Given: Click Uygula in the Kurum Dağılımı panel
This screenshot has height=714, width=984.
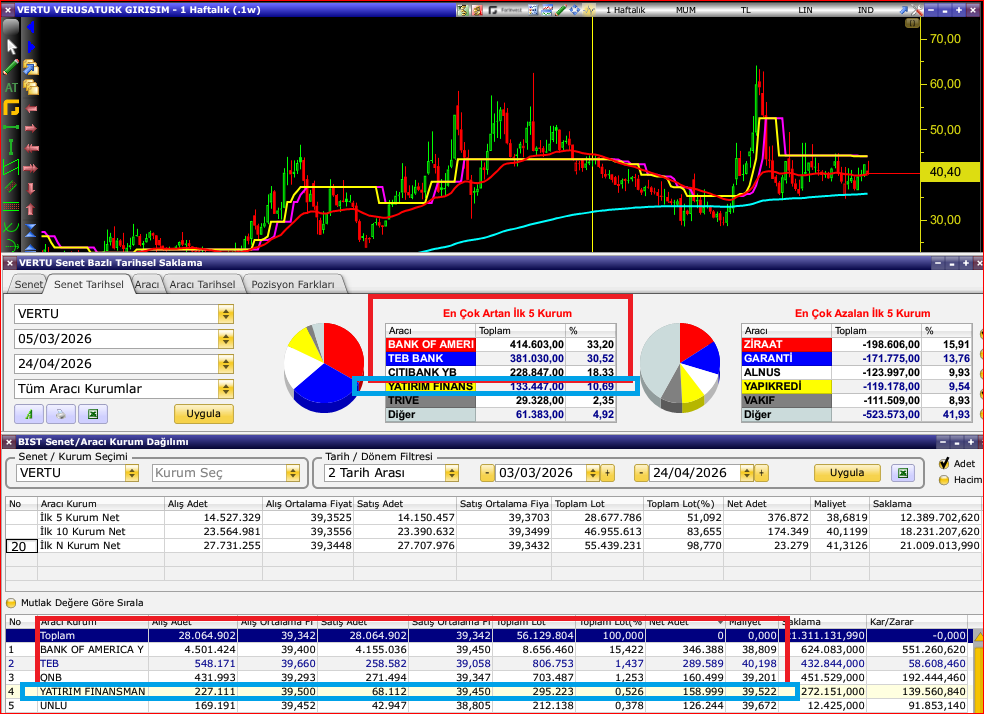Looking at the screenshot, I should coord(847,473).
